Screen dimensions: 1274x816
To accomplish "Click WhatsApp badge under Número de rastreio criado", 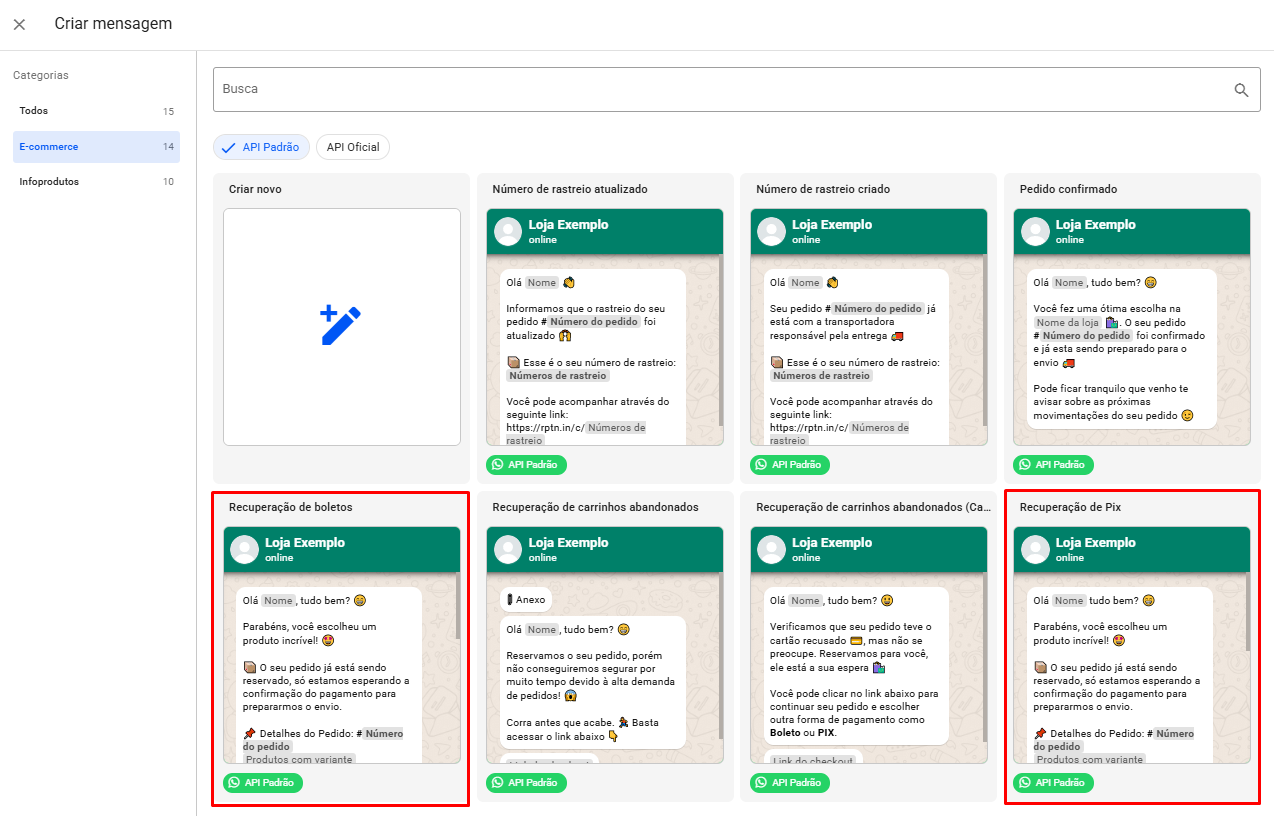I will [789, 465].
